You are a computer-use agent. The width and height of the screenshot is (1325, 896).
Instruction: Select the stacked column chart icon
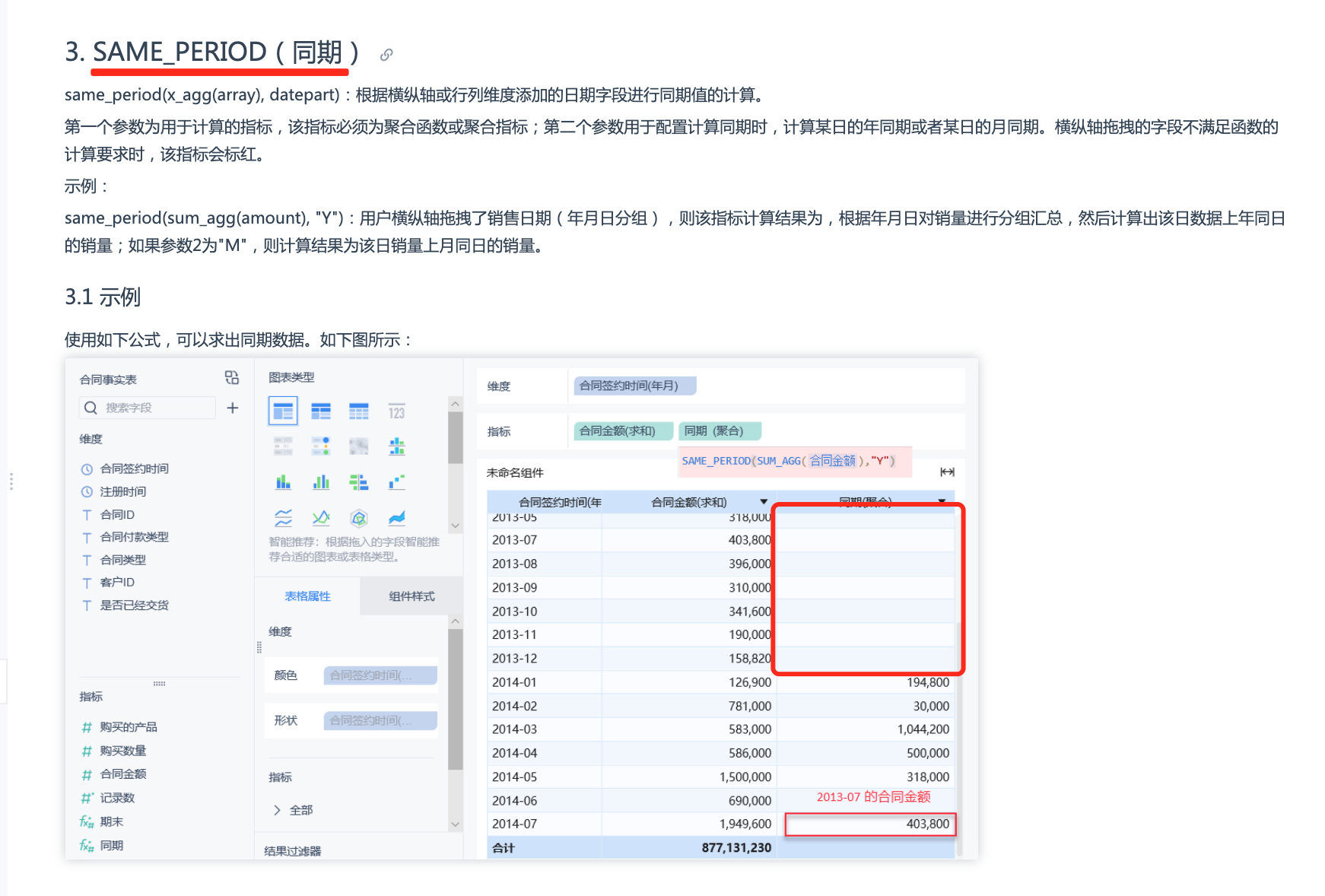tap(283, 482)
